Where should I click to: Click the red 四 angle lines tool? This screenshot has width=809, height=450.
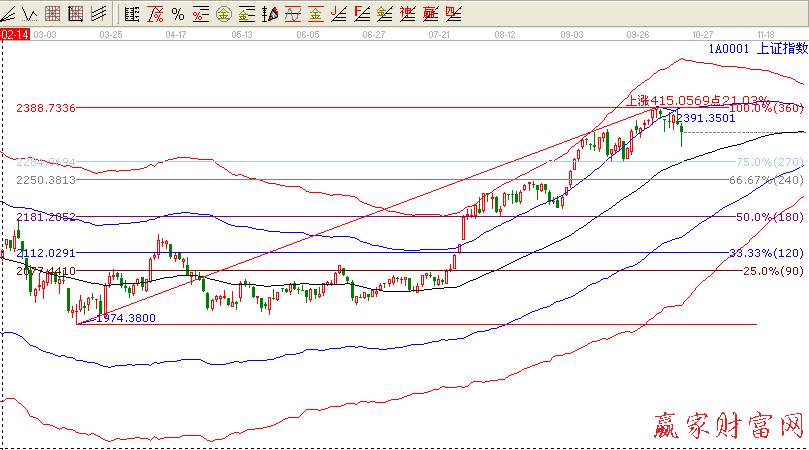[453, 14]
